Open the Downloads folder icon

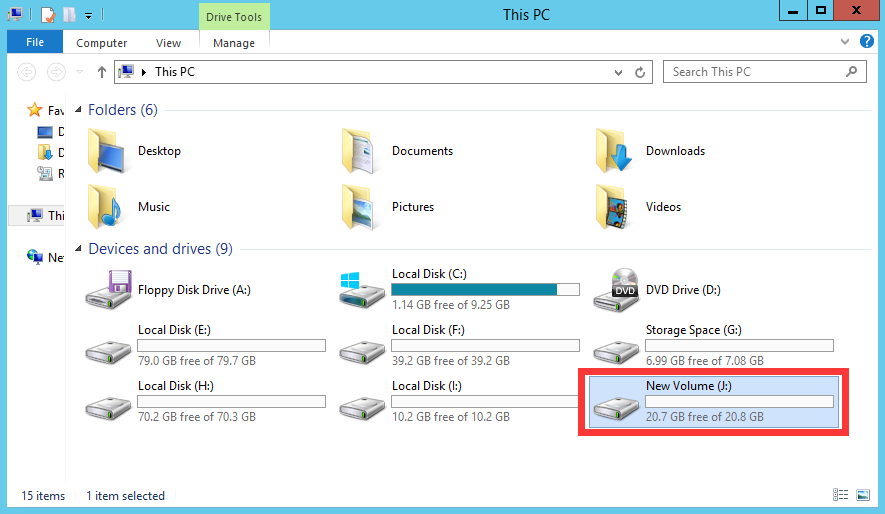[614, 151]
